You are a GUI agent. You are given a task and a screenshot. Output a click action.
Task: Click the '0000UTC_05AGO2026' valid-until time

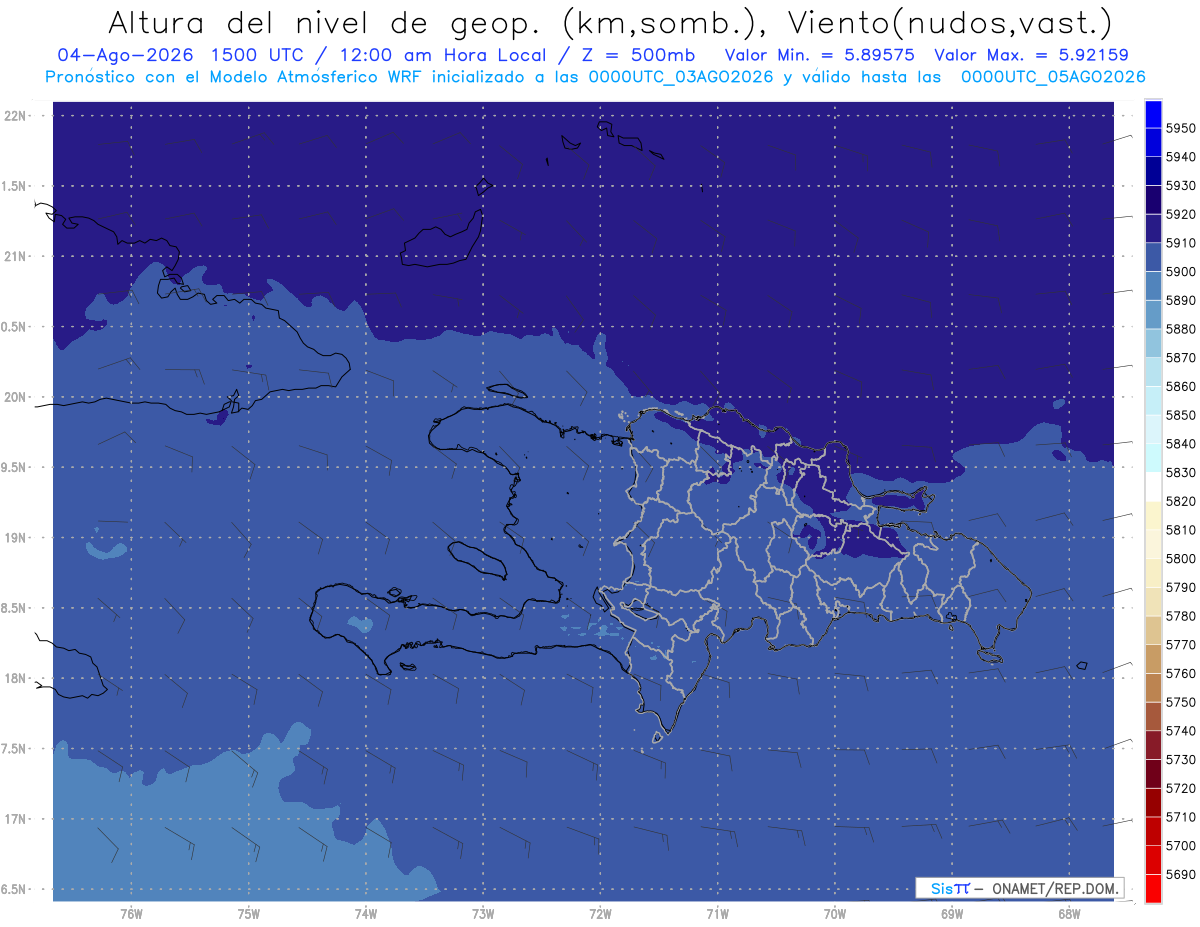coord(1053,77)
